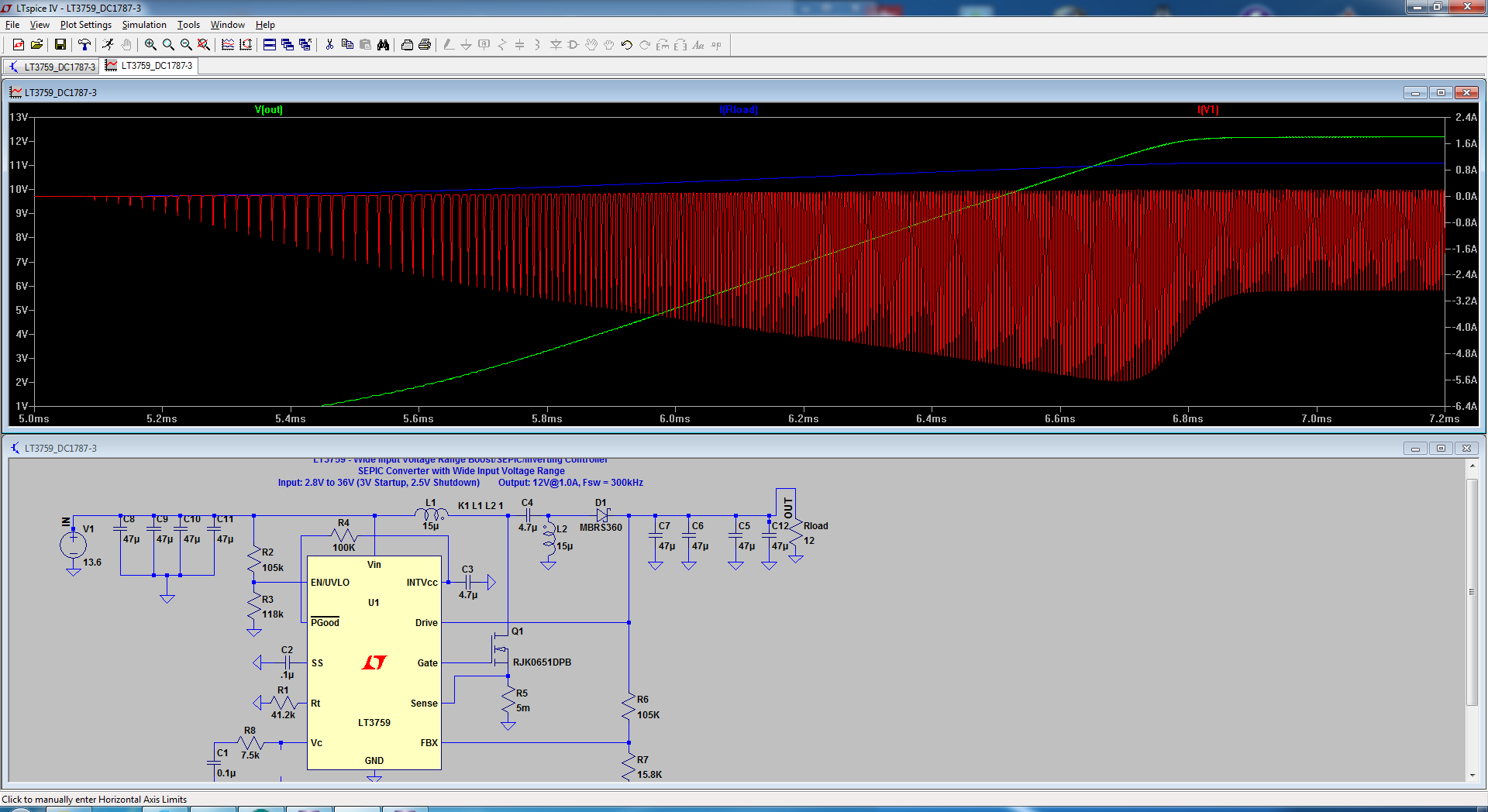The height and width of the screenshot is (812, 1488).
Task: Click the 6.0ms horizontal axis label
Action: (675, 418)
